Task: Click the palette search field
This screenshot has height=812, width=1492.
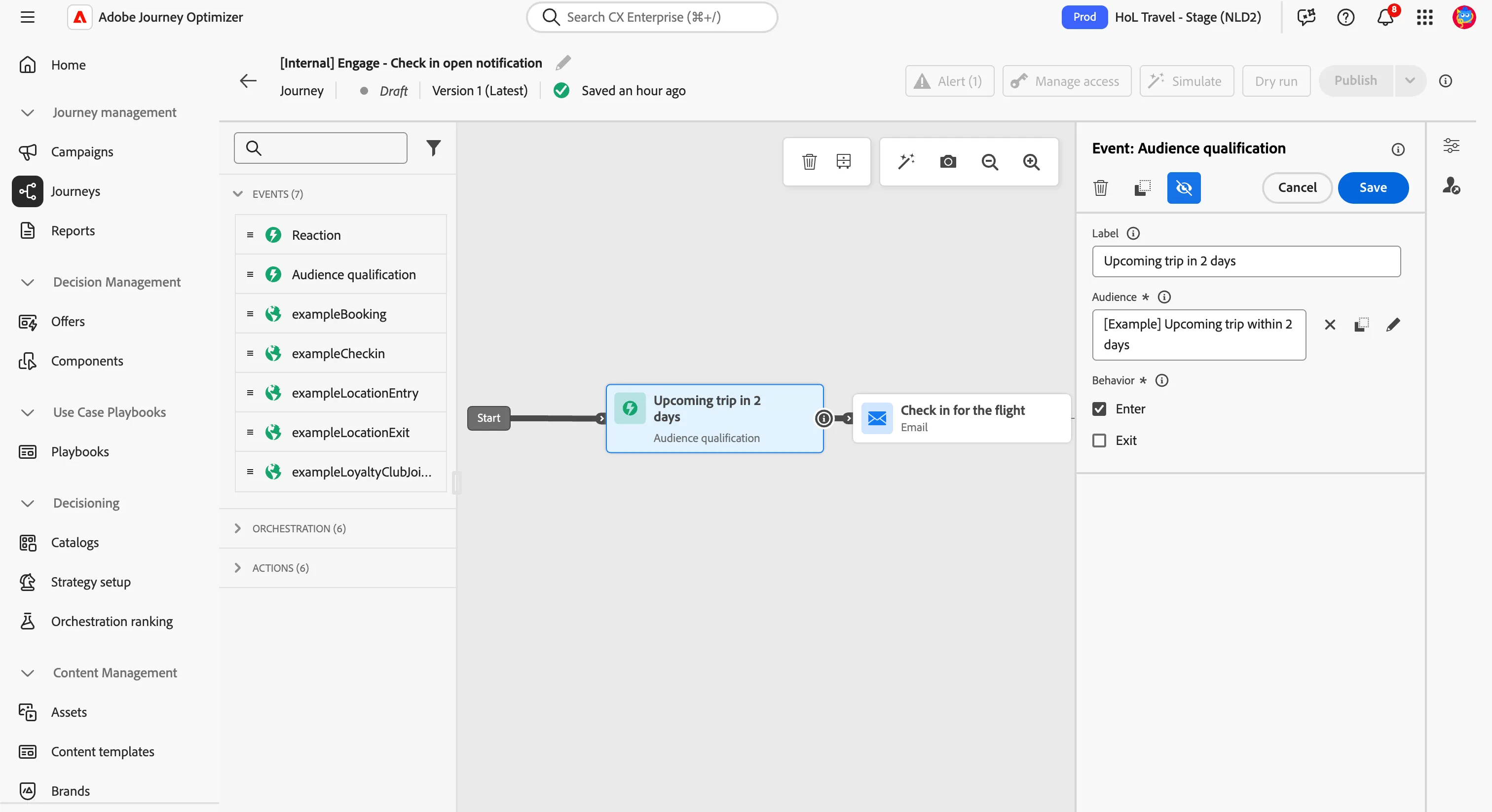Action: coord(320,148)
